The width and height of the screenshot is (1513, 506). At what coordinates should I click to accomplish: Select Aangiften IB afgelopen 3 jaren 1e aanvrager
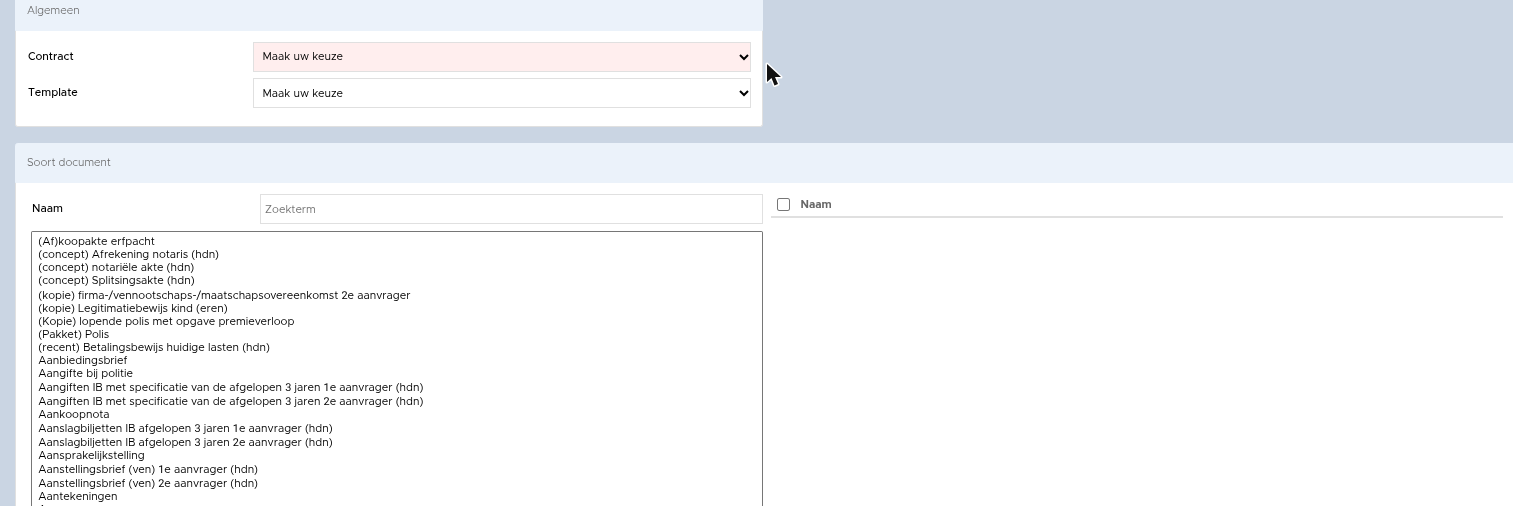pos(397,387)
